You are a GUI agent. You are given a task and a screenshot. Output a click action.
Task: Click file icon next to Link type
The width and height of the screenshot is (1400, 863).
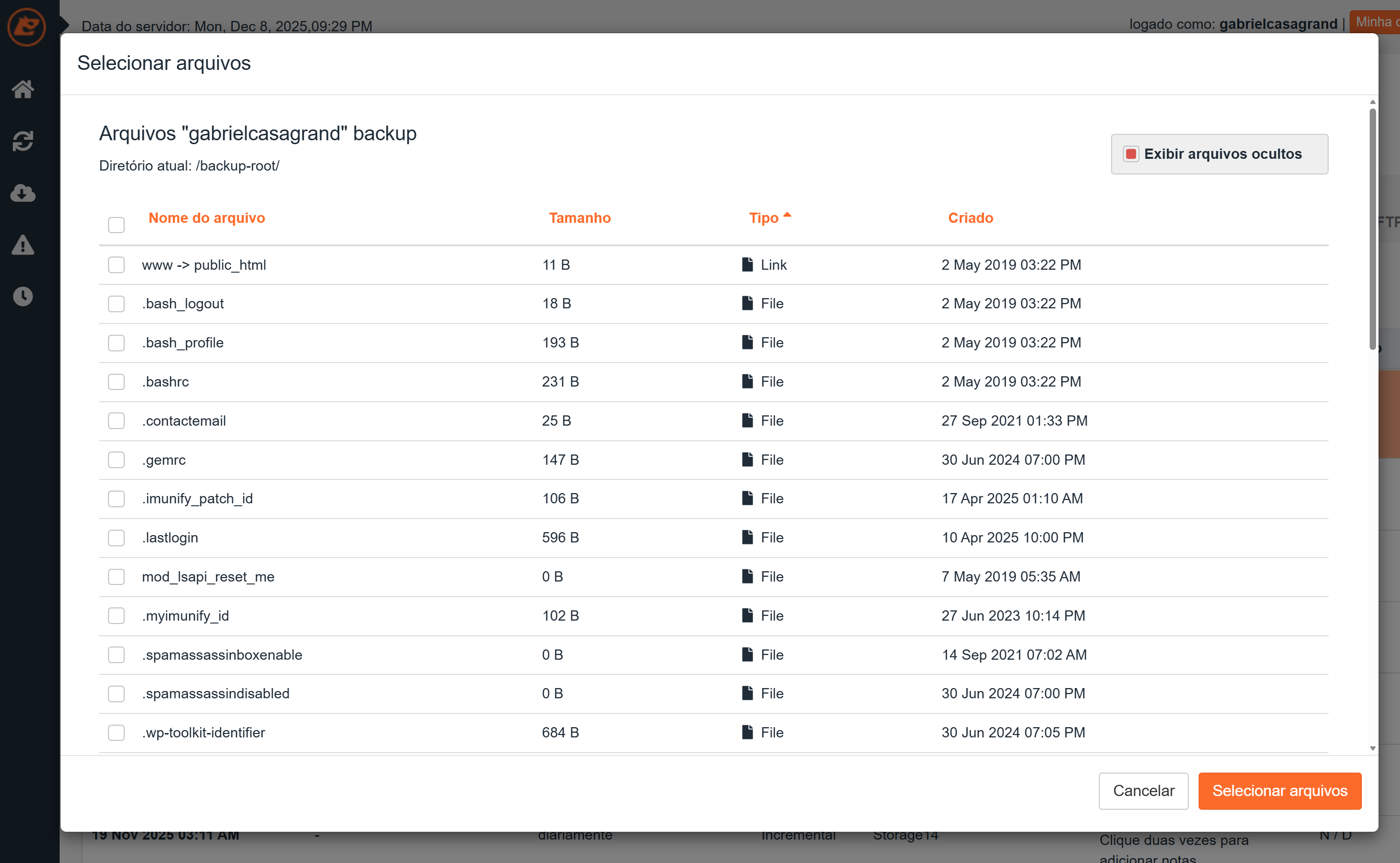[747, 264]
